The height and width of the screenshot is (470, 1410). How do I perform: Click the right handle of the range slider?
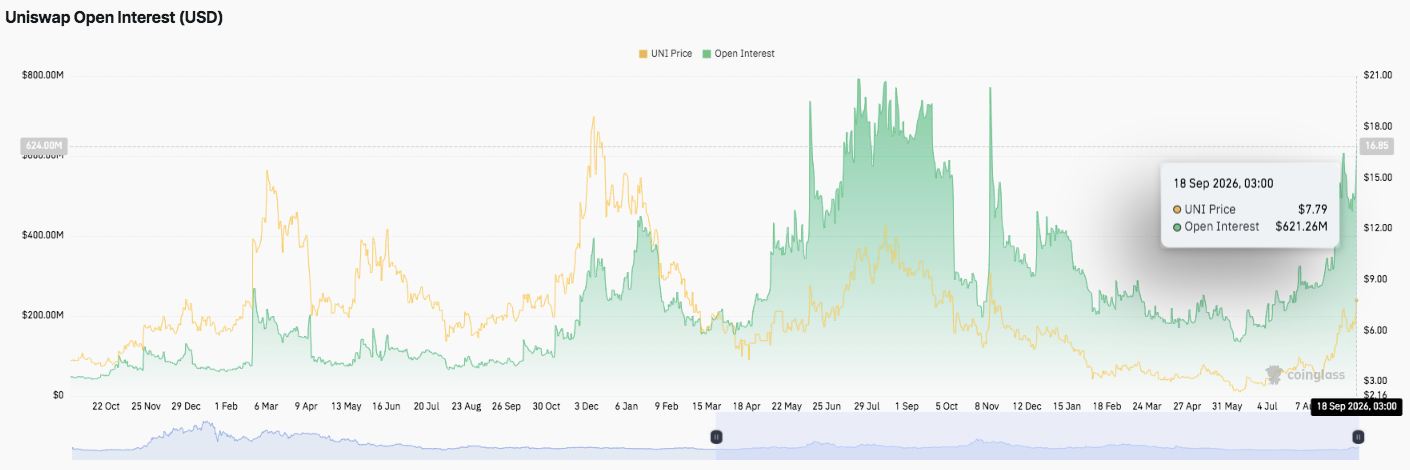pos(1358,437)
